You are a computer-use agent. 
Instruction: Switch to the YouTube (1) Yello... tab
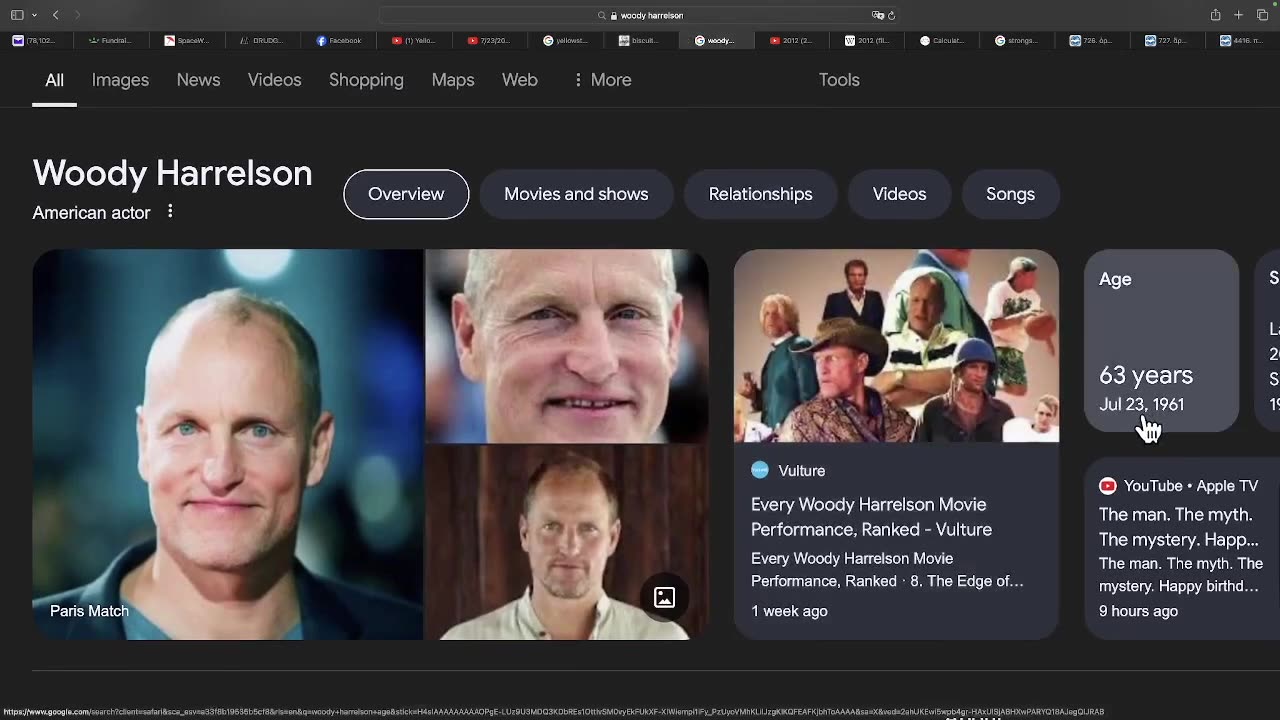(x=414, y=41)
